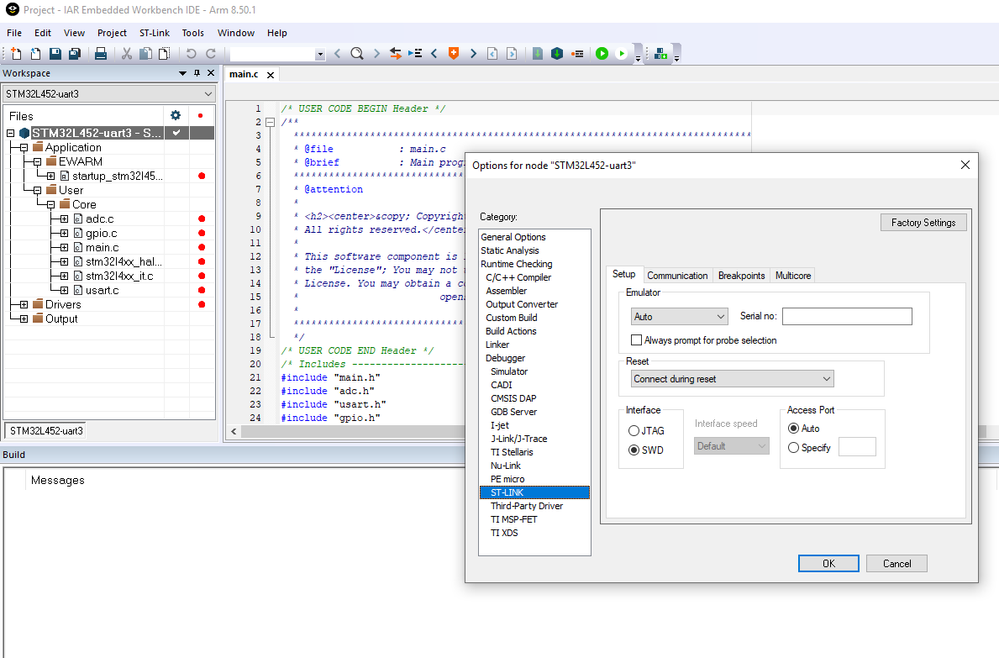Screen dimensions: 999x658
Task: Click the Factory Settings button
Action: pyautogui.click(x=923, y=222)
